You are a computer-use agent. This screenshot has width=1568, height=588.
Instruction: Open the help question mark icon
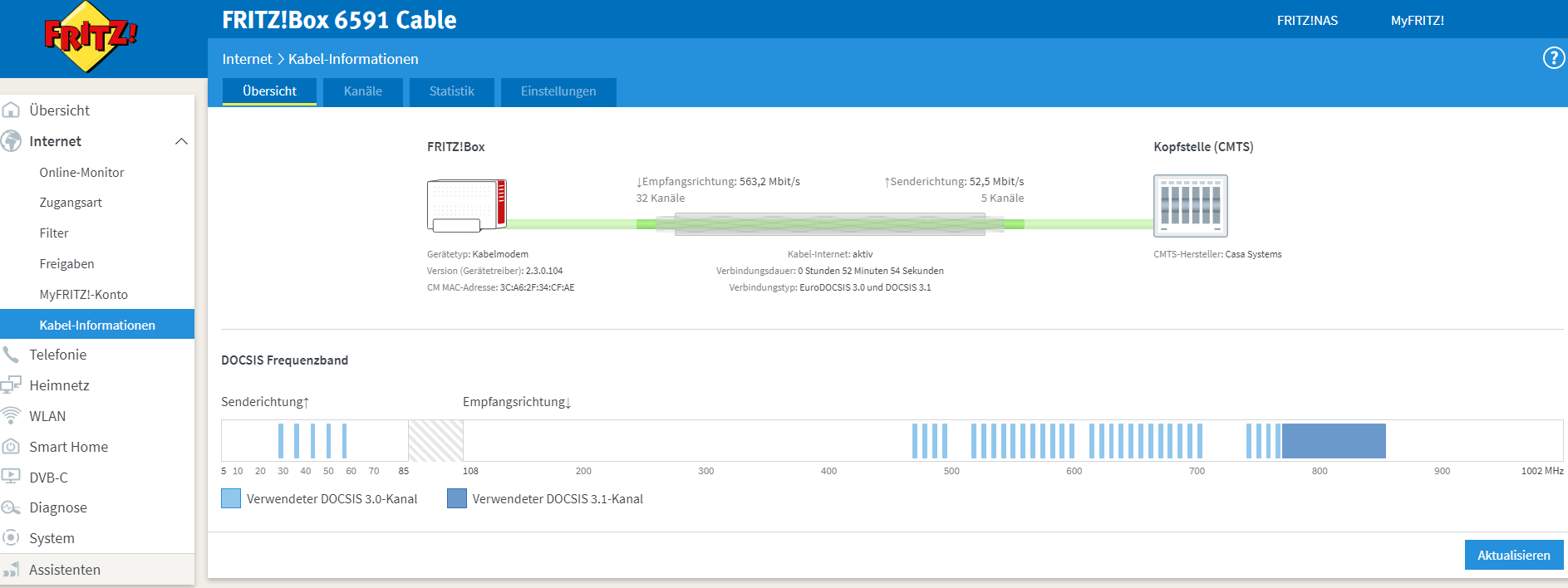pos(1553,58)
